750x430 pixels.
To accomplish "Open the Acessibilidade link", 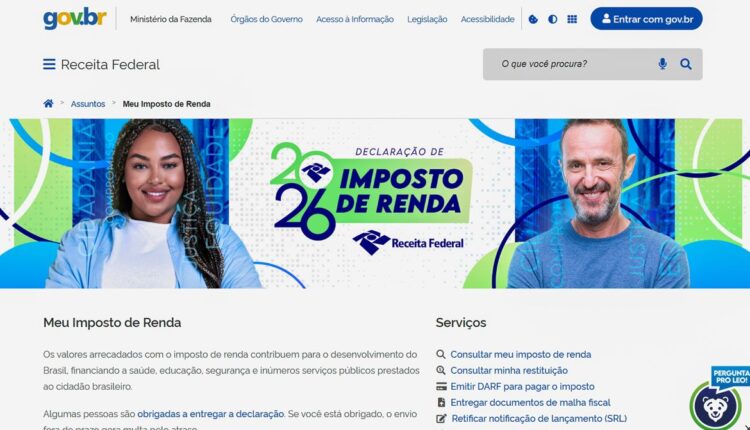I will [487, 19].
